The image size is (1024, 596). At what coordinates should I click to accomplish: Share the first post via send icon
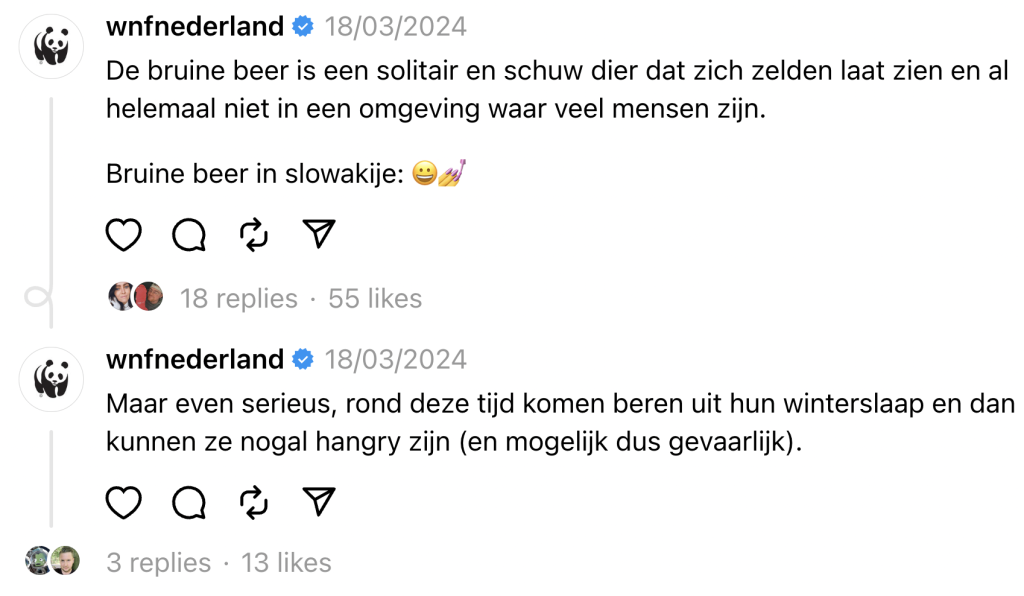point(318,235)
